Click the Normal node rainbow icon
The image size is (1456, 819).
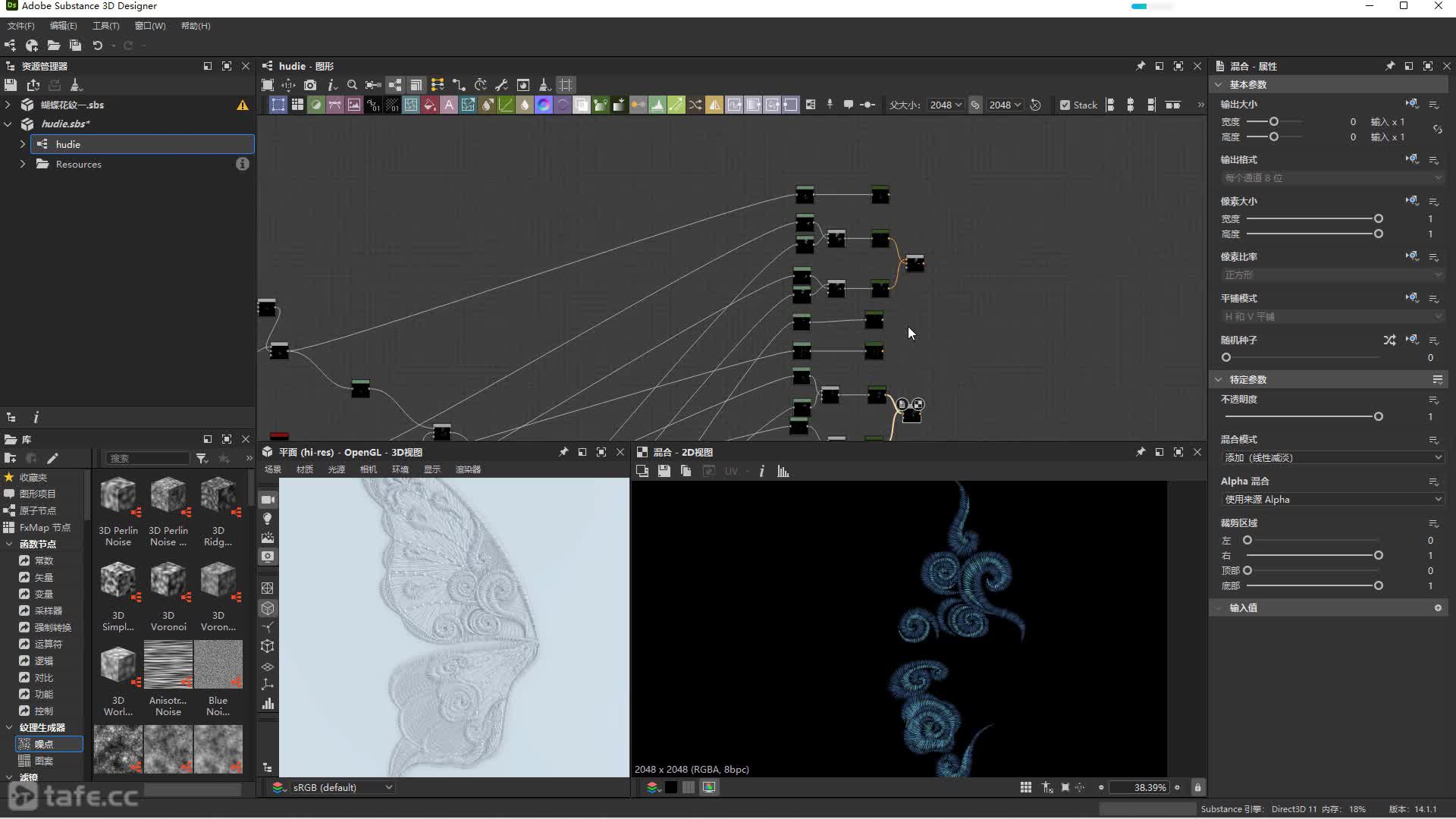(544, 105)
